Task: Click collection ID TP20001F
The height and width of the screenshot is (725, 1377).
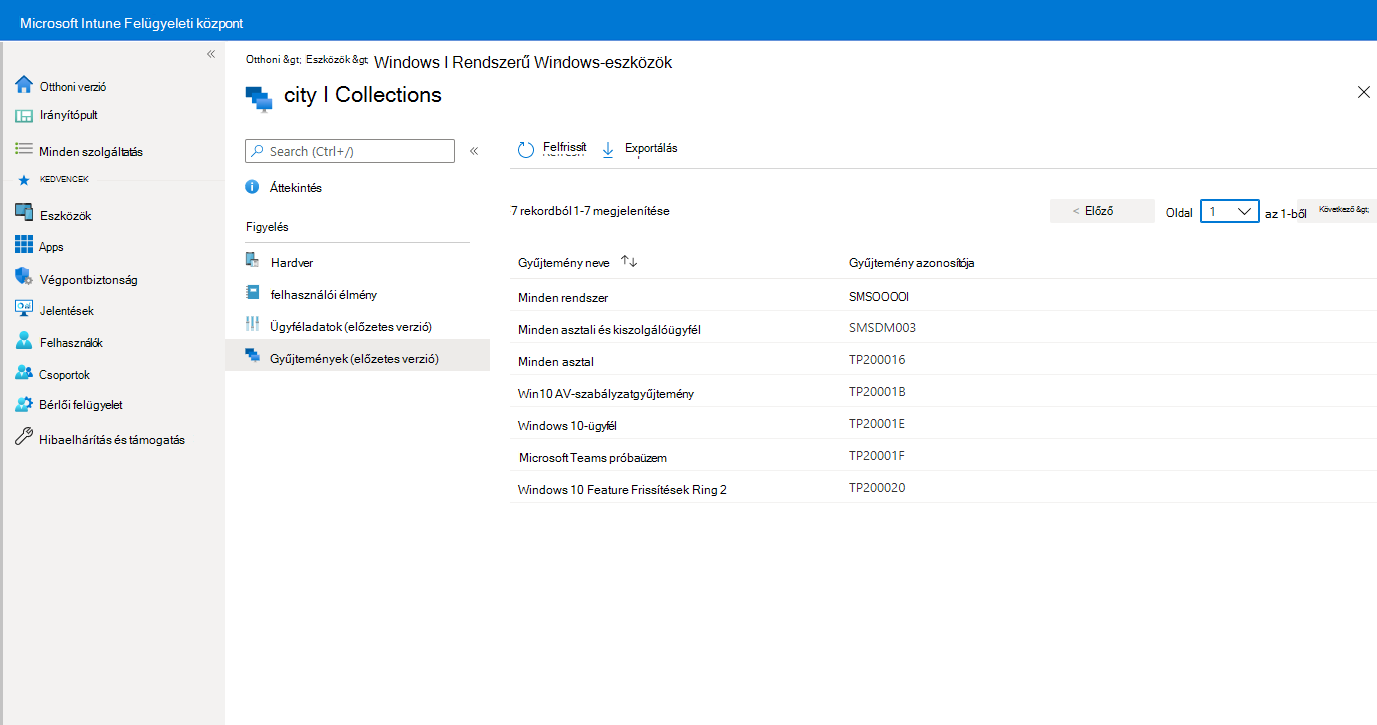Action: (877, 456)
